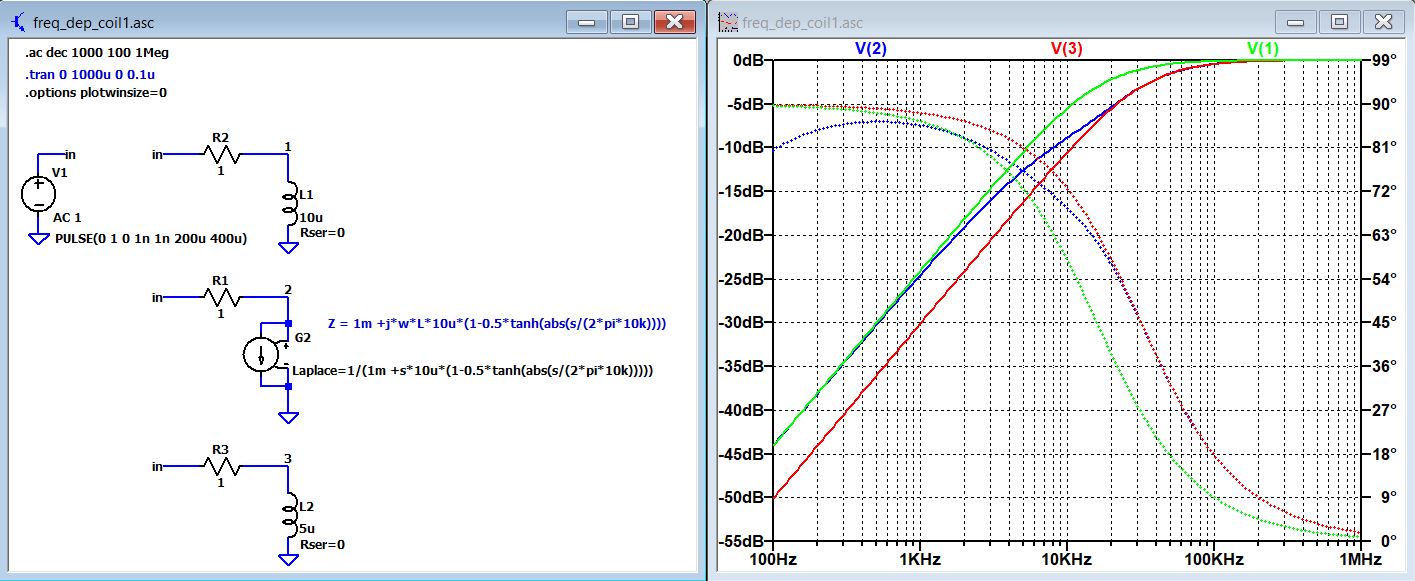The image size is (1415, 581).
Task: Maximize the schematic window
Action: (630, 21)
